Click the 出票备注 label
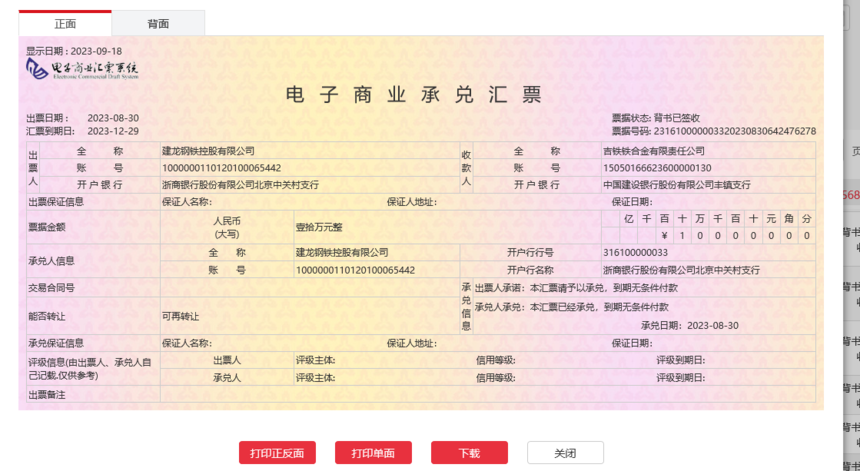The image size is (860, 471). 47,395
